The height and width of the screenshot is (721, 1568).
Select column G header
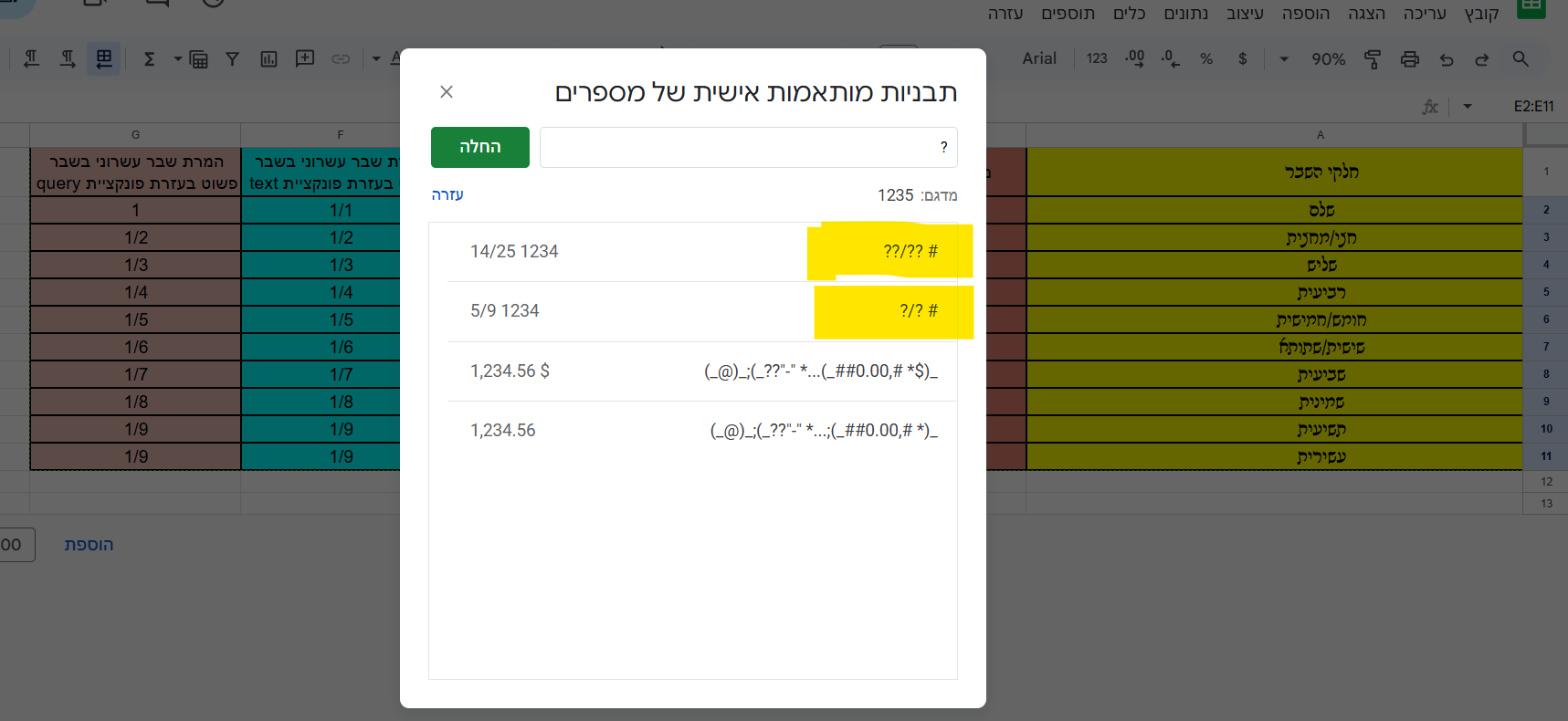(135, 135)
